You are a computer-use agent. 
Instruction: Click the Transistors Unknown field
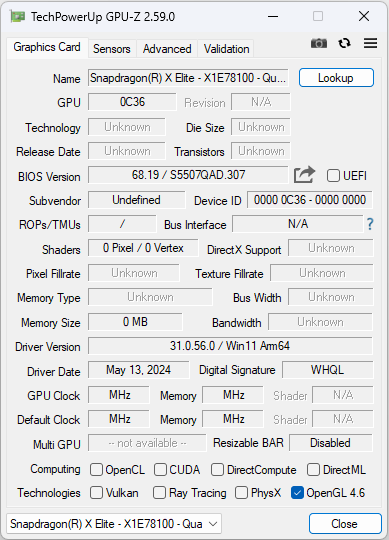(261, 151)
